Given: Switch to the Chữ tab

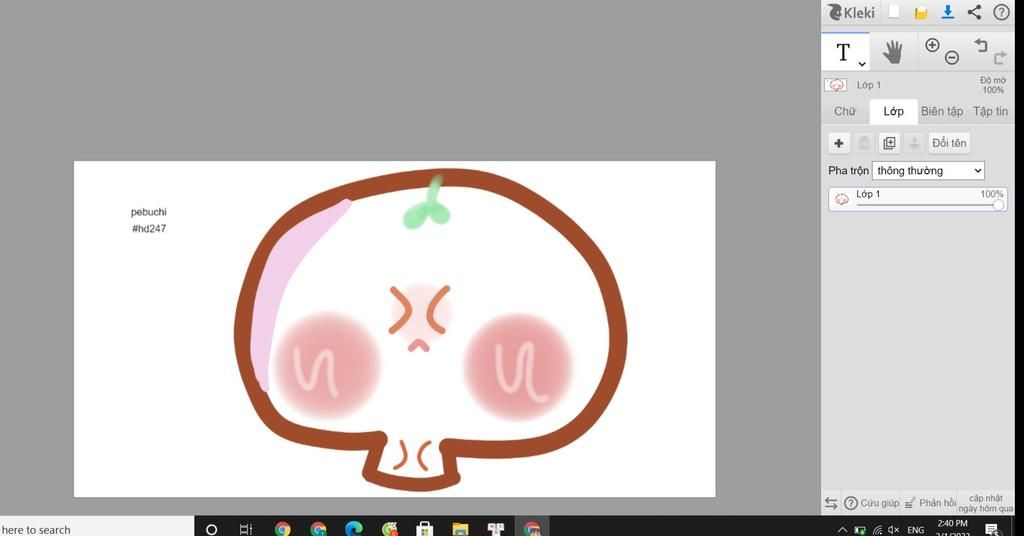Looking at the screenshot, I should point(844,112).
